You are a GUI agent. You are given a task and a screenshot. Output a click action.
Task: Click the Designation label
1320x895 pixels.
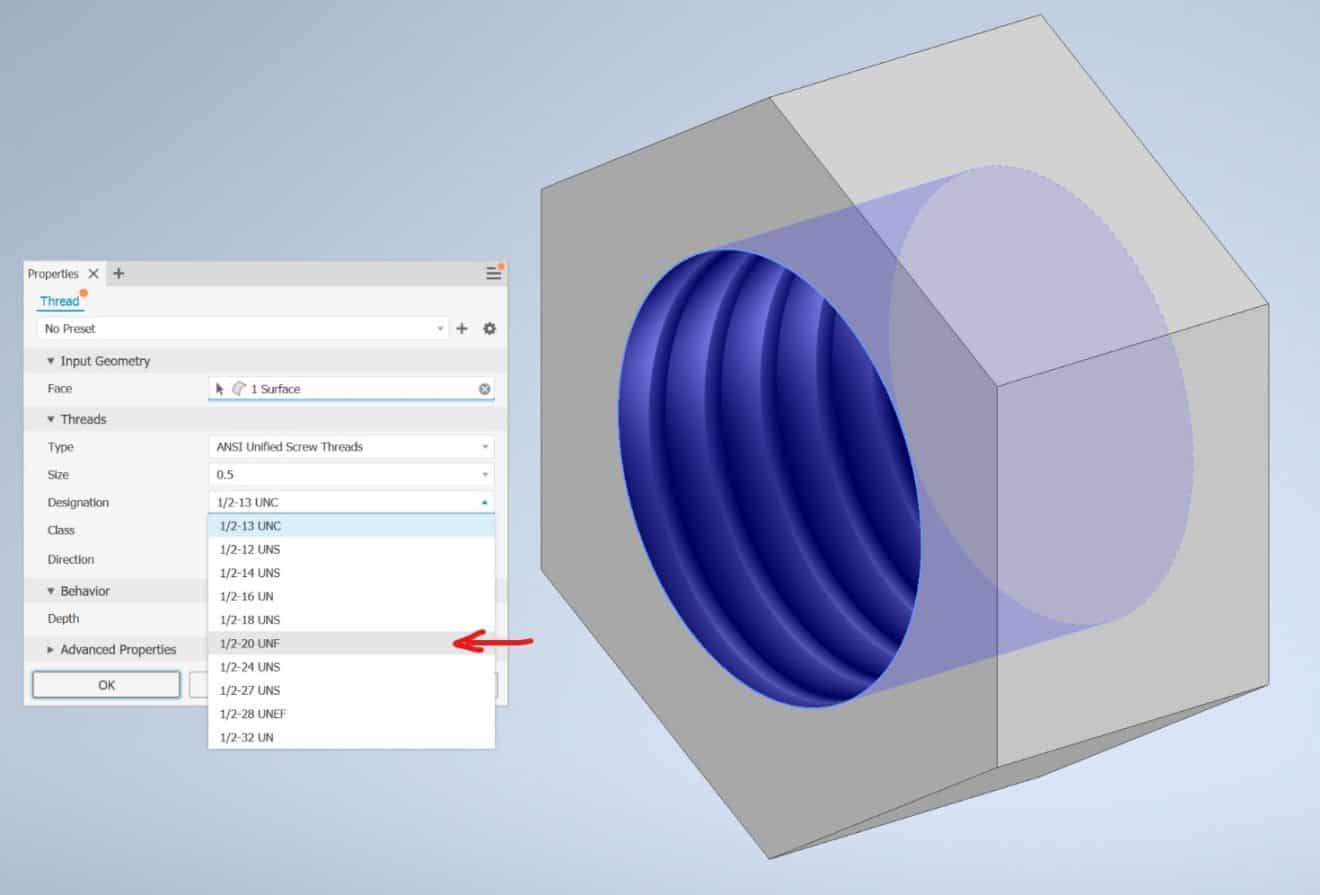(78, 503)
